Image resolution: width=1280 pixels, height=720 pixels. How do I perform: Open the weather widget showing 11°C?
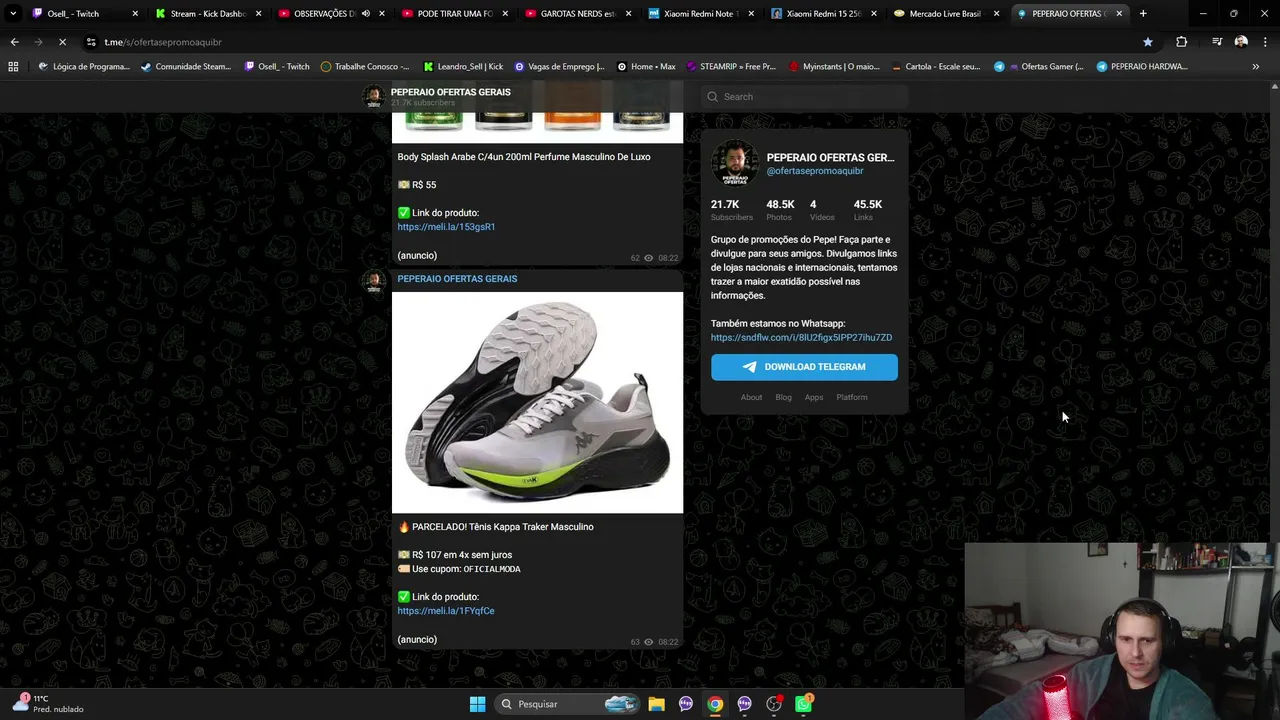tap(48, 704)
